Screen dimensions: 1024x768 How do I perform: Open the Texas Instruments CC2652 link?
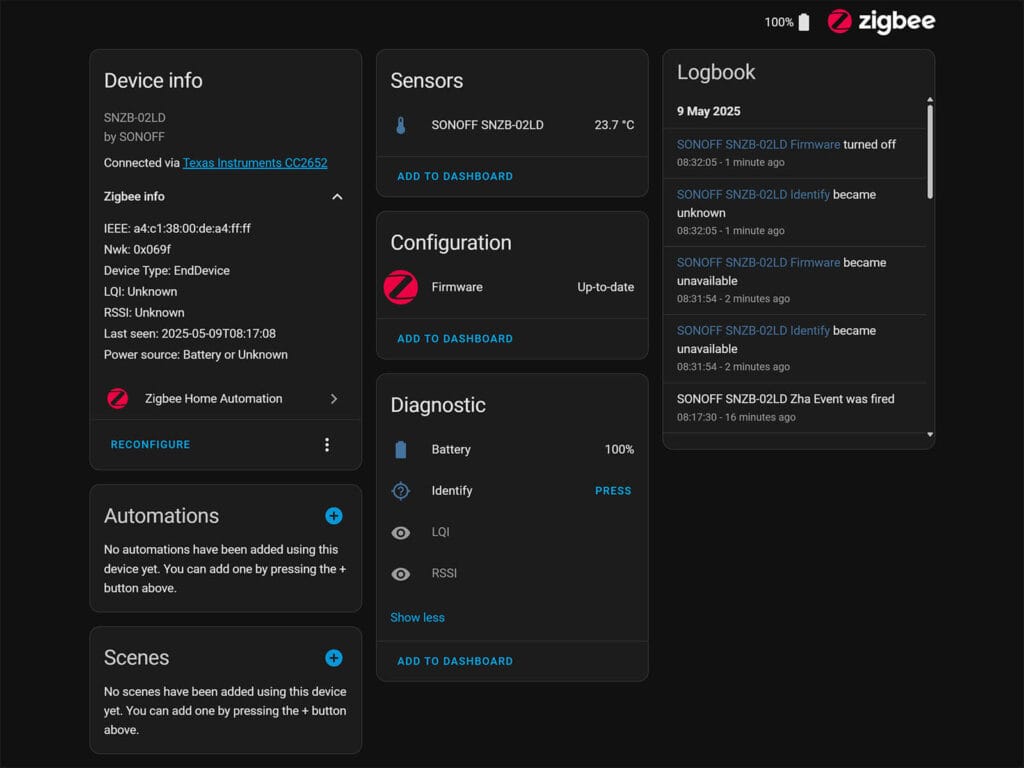coord(255,163)
